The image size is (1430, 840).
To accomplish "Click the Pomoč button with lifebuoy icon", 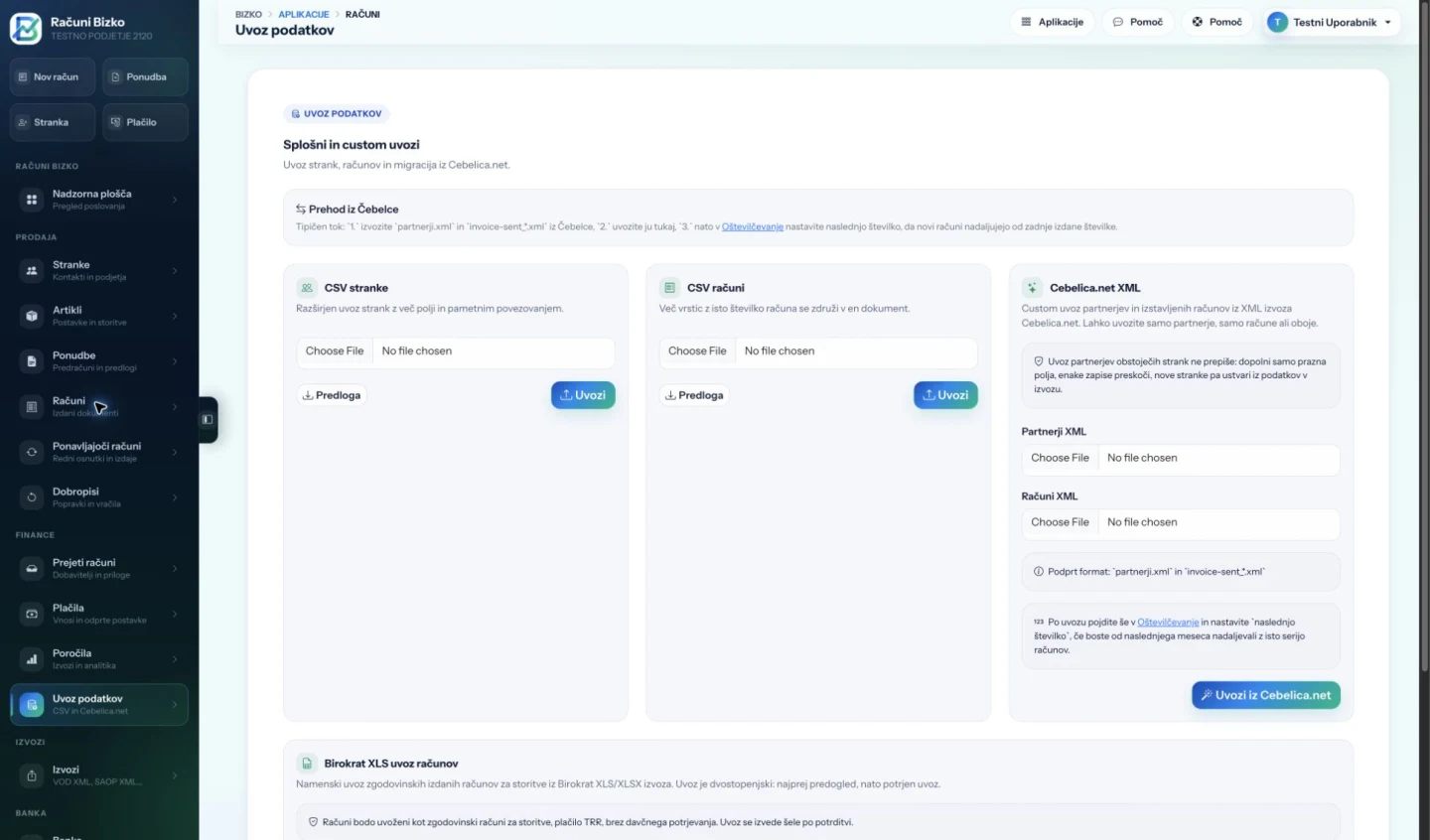I will (x=1217, y=22).
